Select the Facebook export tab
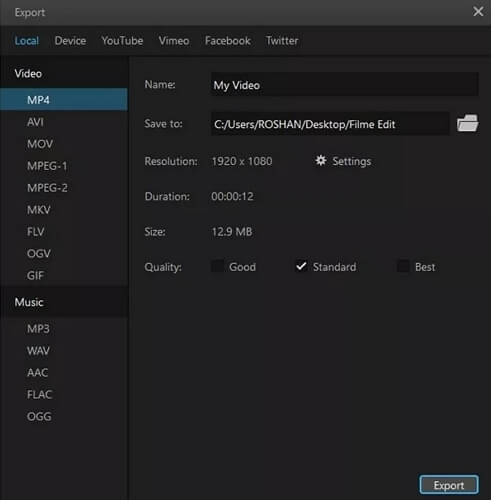 tap(228, 41)
